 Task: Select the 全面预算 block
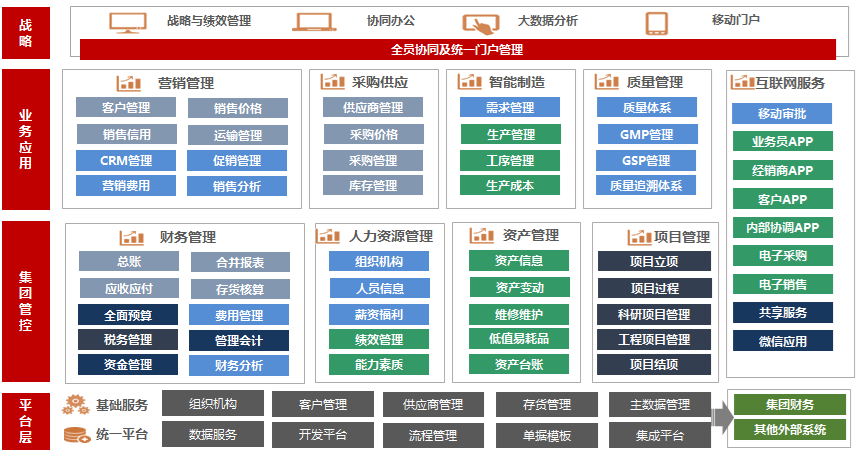(128, 315)
